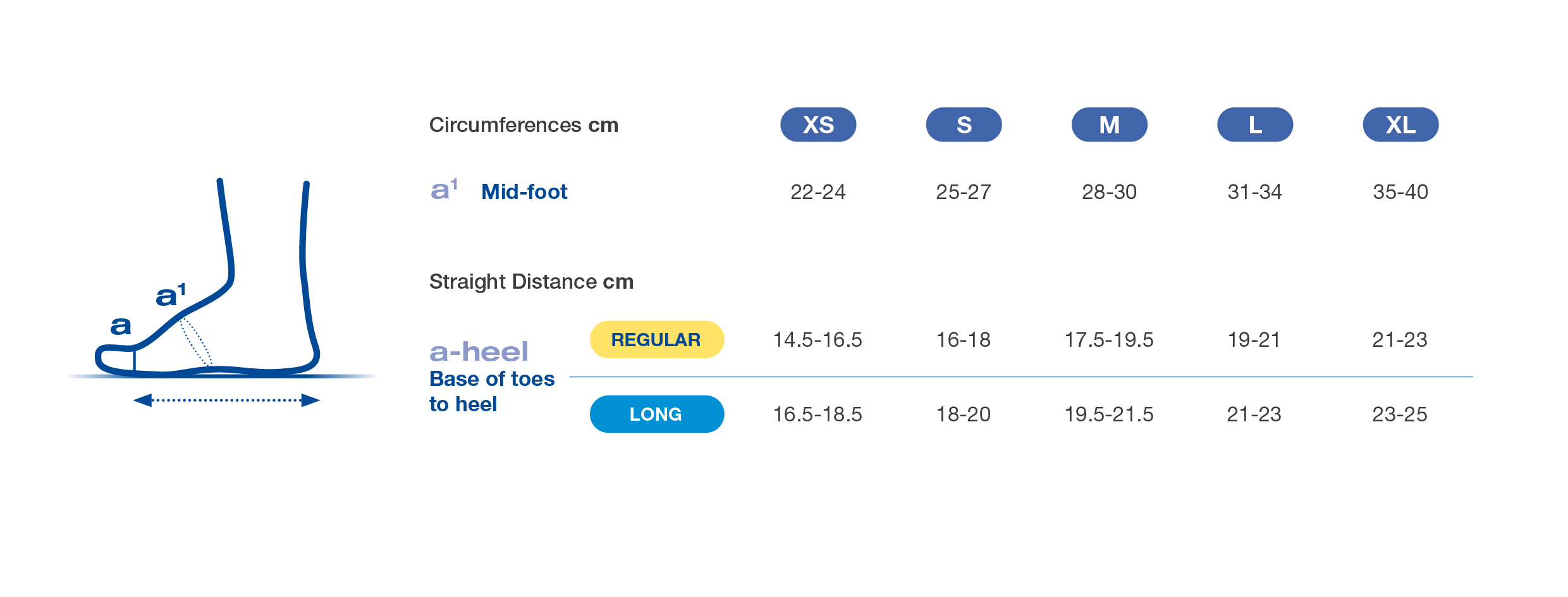Image resolution: width=1568 pixels, height=597 pixels.
Task: Click the a-heel heading
Action: click(x=479, y=352)
